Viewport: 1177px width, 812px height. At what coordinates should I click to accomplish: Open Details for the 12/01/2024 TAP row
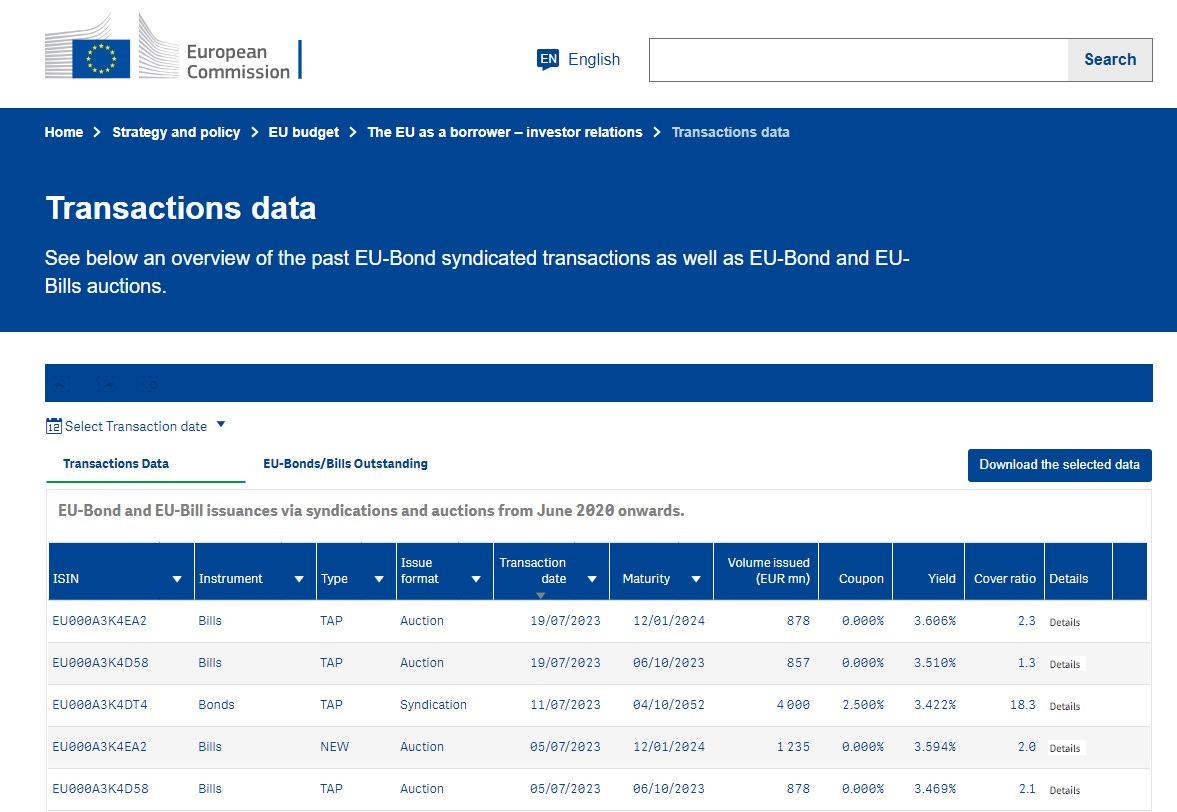[x=1064, y=622]
